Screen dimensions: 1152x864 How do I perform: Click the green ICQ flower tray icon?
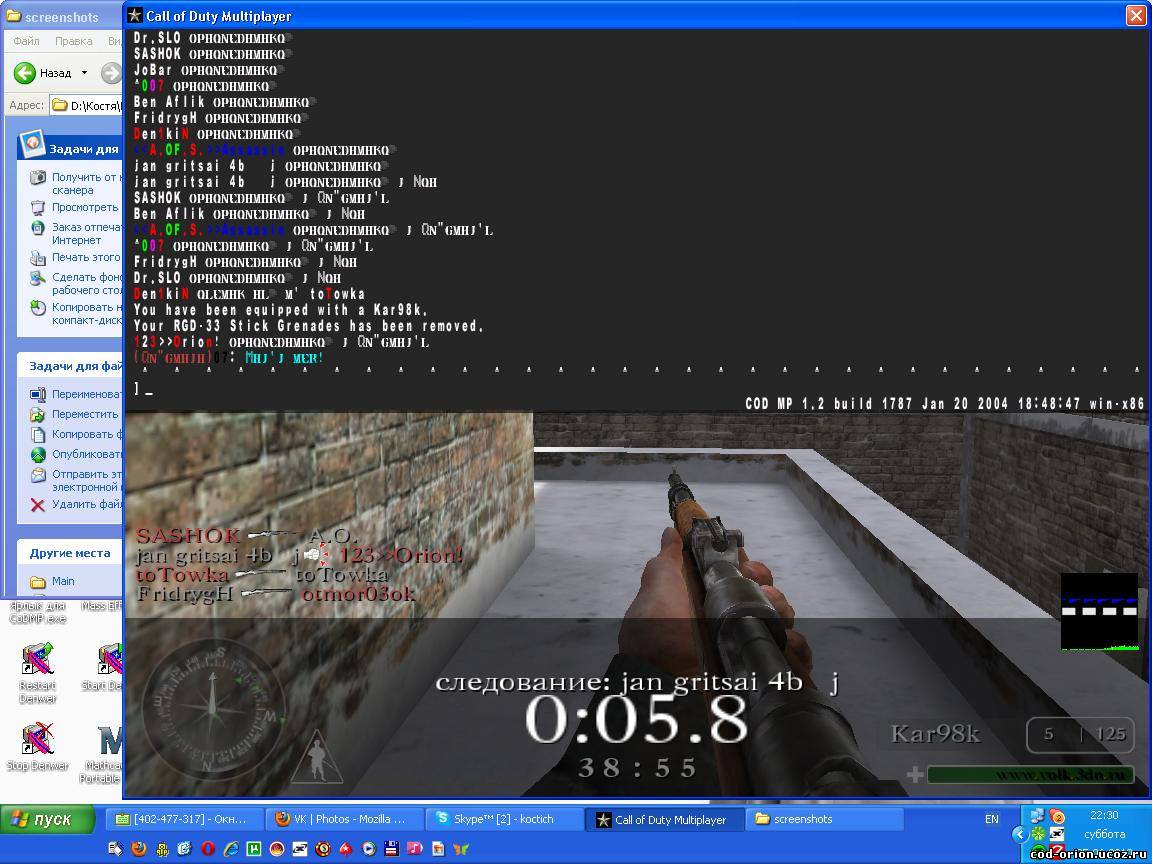(1038, 835)
